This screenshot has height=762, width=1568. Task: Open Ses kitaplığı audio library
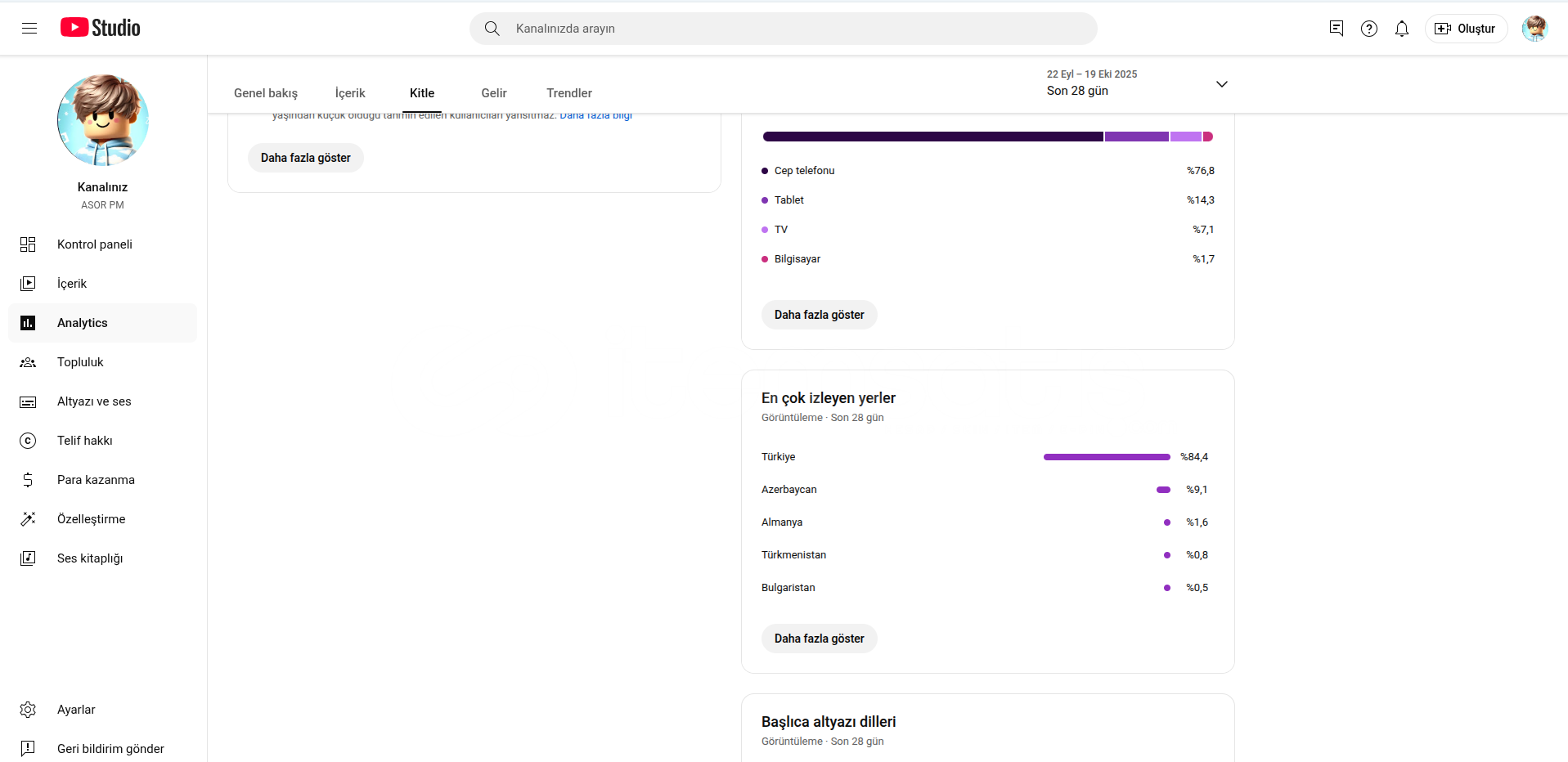(x=89, y=558)
